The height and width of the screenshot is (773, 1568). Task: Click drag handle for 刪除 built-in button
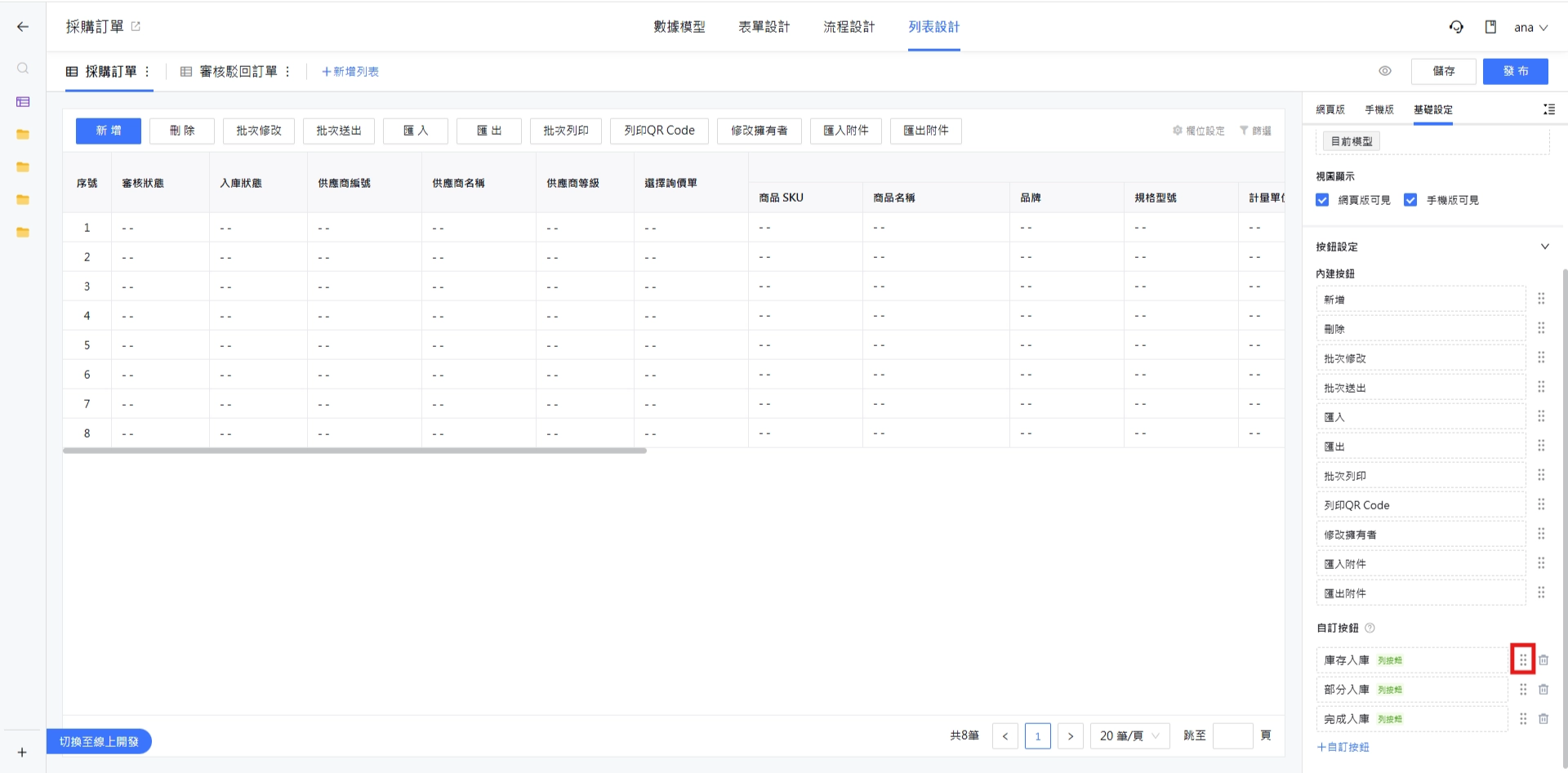pos(1541,328)
